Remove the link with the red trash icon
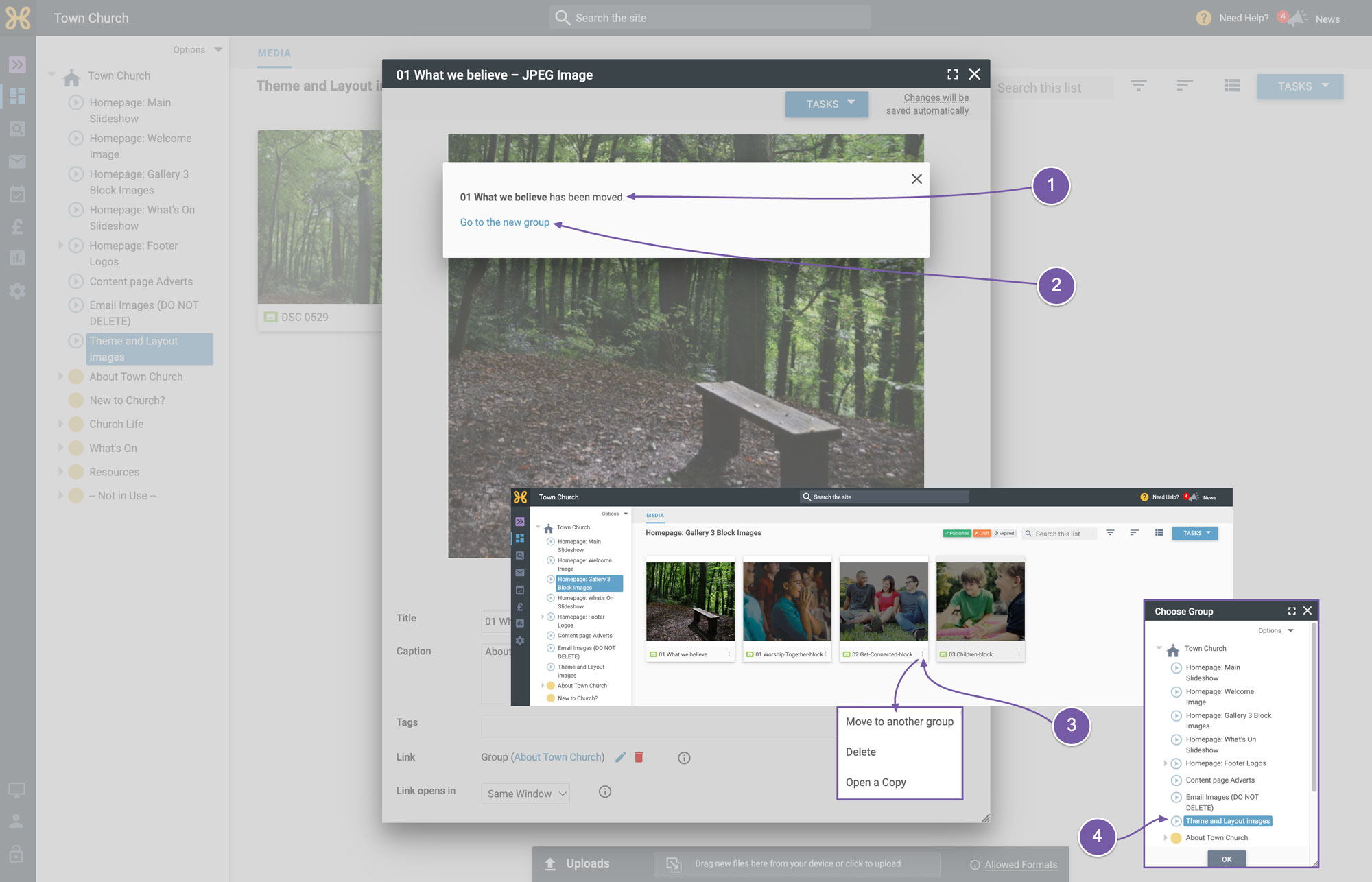Image resolution: width=1372 pixels, height=882 pixels. pyautogui.click(x=639, y=757)
